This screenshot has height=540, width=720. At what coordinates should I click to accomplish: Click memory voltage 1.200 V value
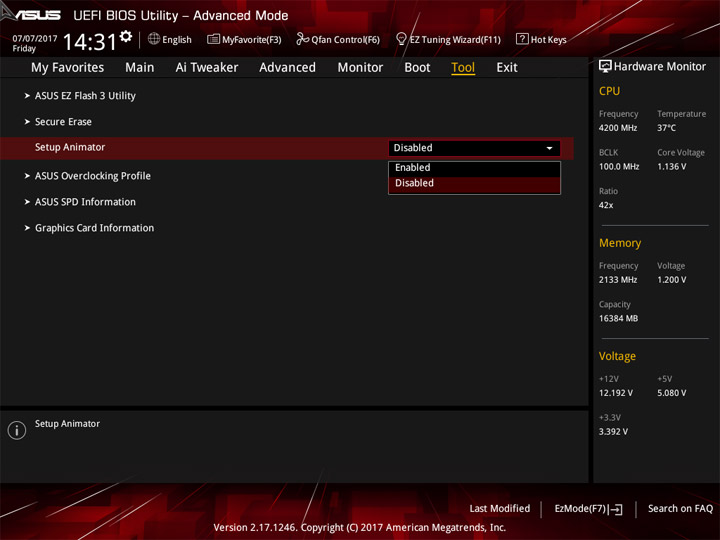pos(672,280)
